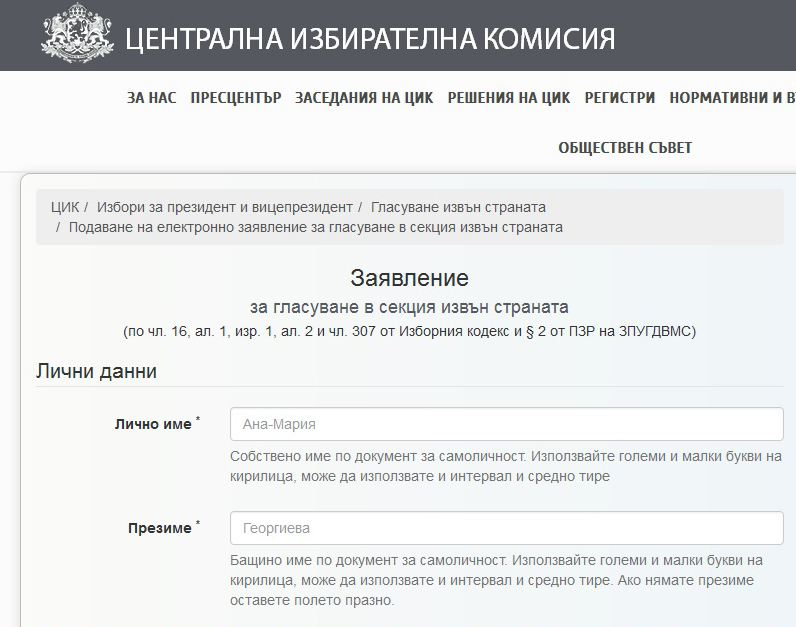Open the ЗА НАС menu
The width and height of the screenshot is (796, 627).
click(x=151, y=98)
